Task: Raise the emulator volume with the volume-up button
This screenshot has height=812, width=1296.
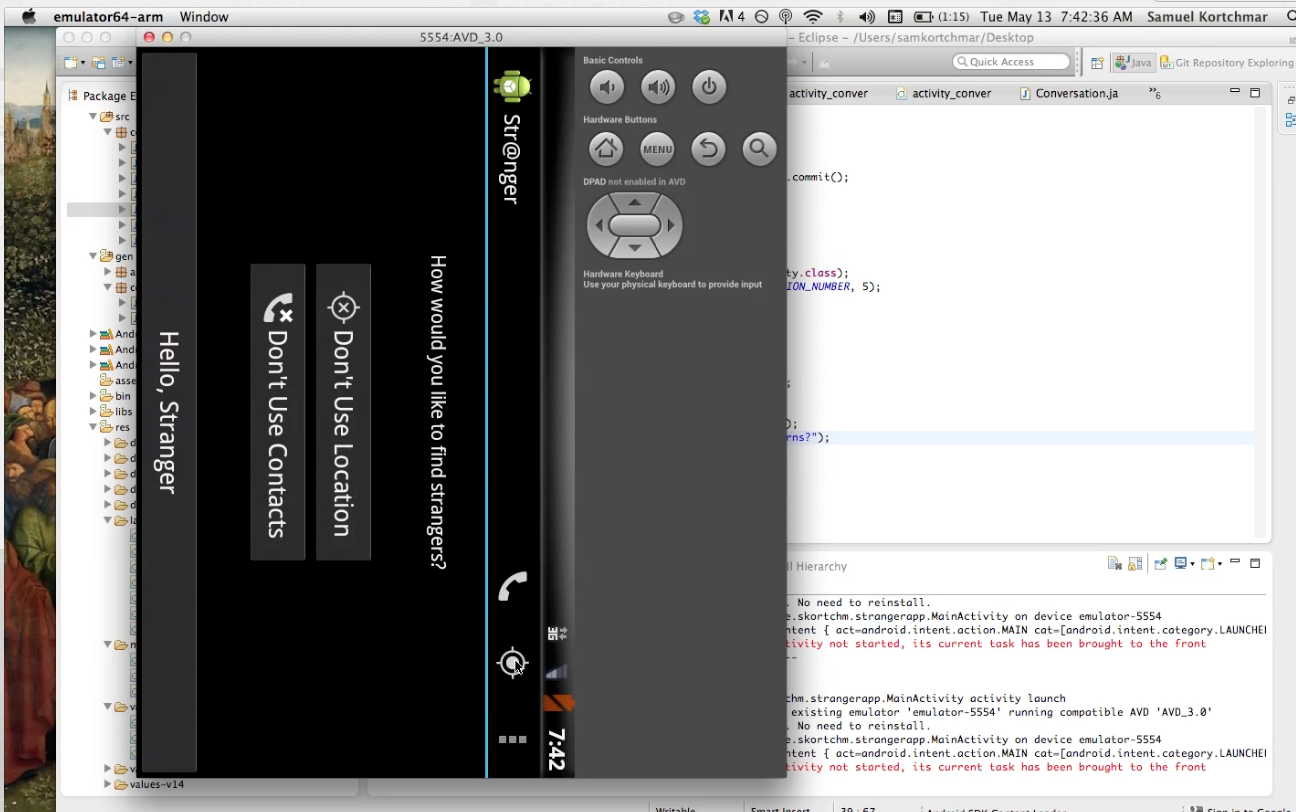Action: tap(658, 87)
